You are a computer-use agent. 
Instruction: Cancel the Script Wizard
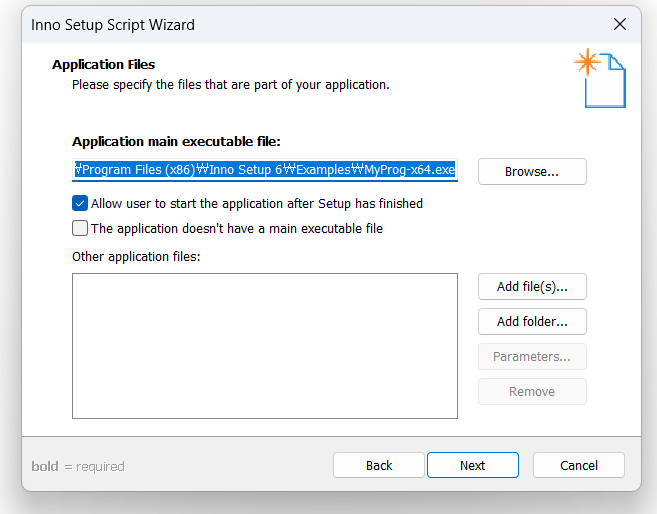[x=579, y=465]
